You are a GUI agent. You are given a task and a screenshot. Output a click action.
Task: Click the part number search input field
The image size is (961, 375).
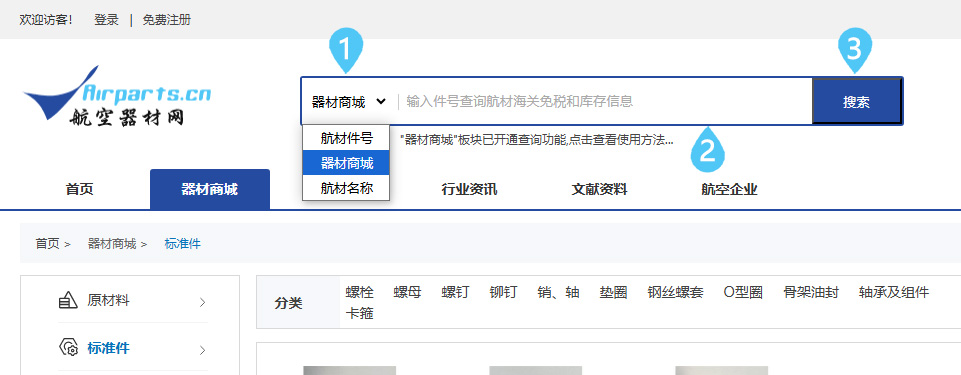pos(604,102)
